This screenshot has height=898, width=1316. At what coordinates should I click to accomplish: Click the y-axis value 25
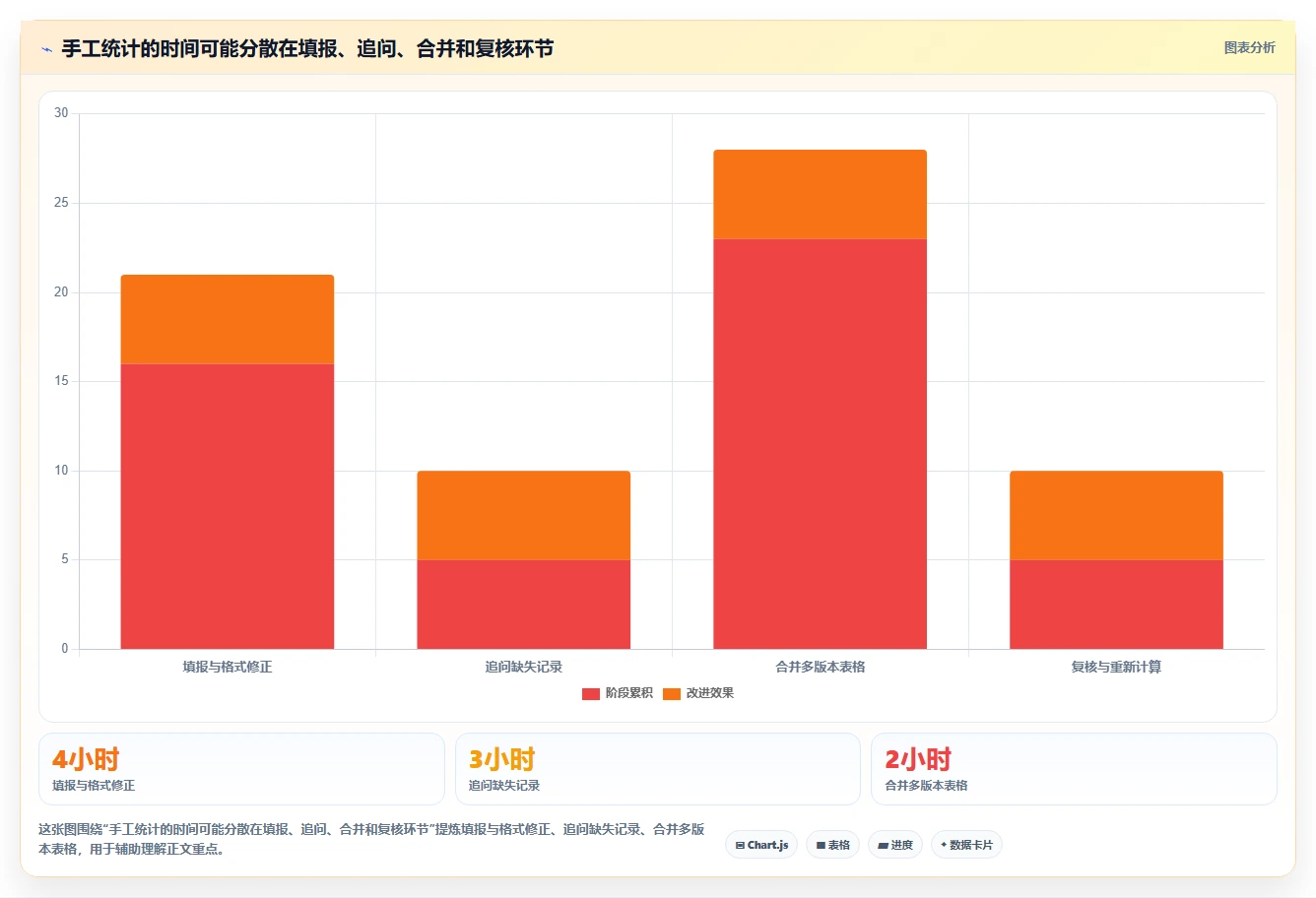[x=61, y=203]
